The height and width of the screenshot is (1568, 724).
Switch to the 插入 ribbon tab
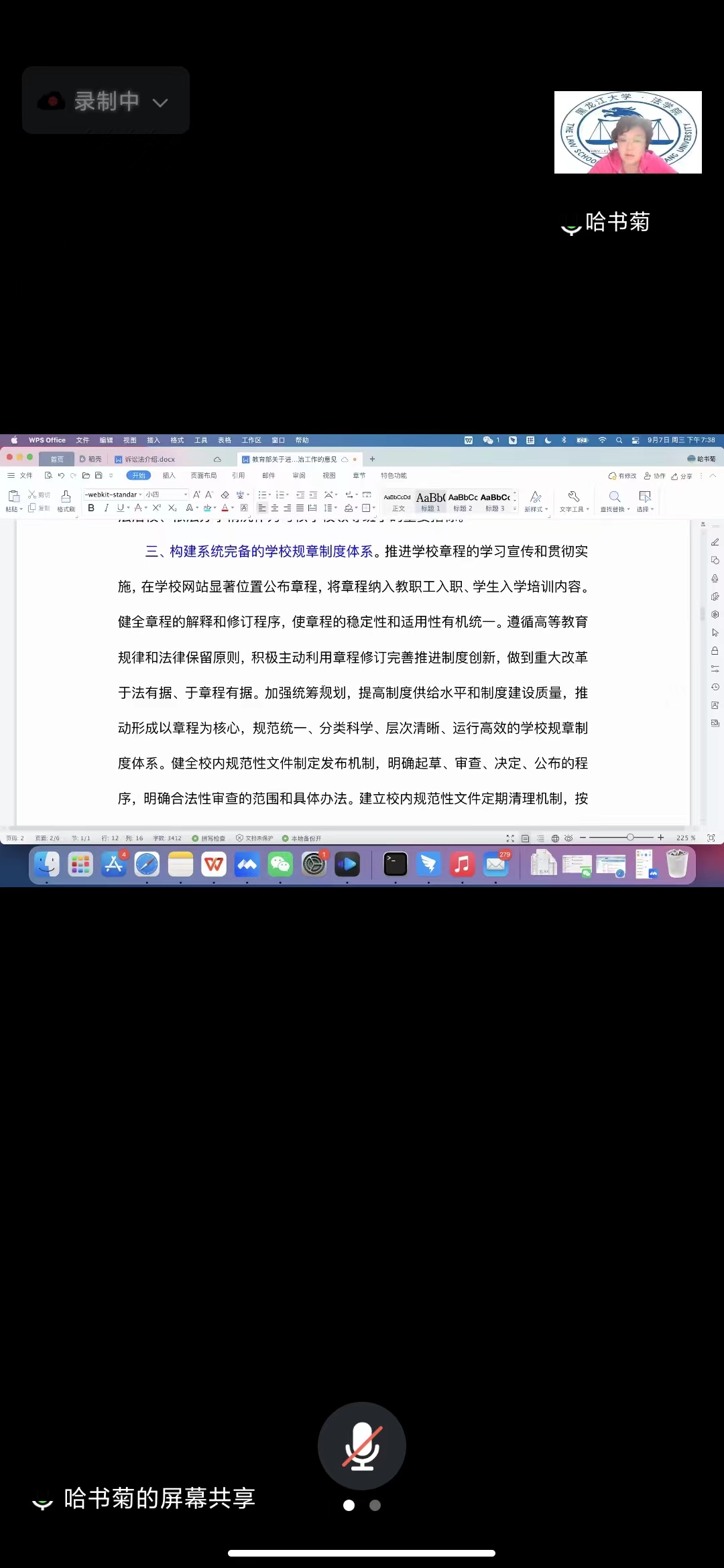(169, 476)
